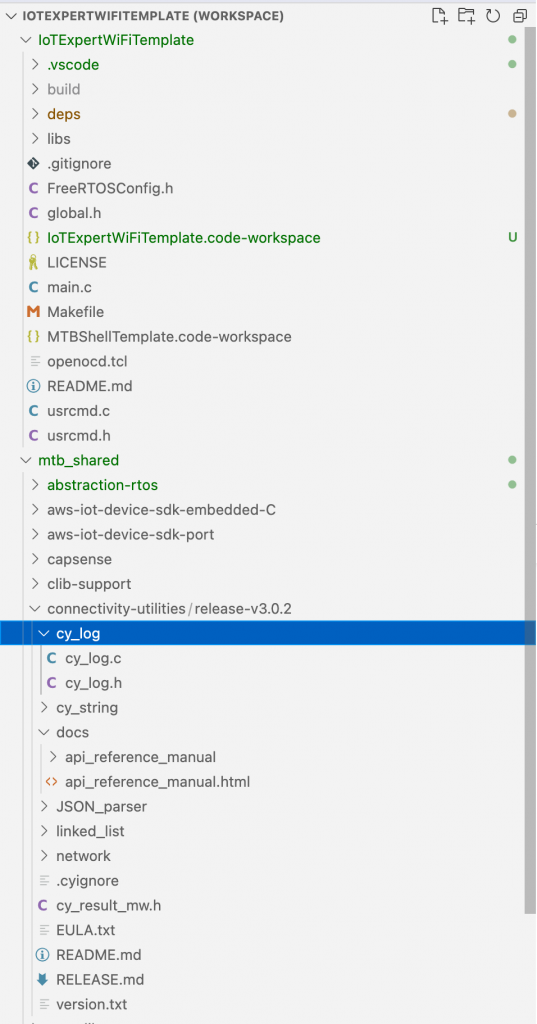Click the New Folder icon in explorer header

point(466,16)
